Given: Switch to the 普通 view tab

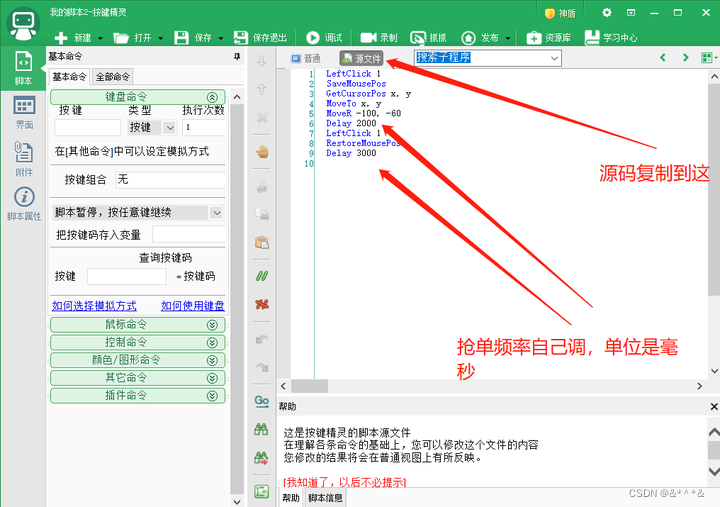Looking at the screenshot, I should tap(306, 58).
